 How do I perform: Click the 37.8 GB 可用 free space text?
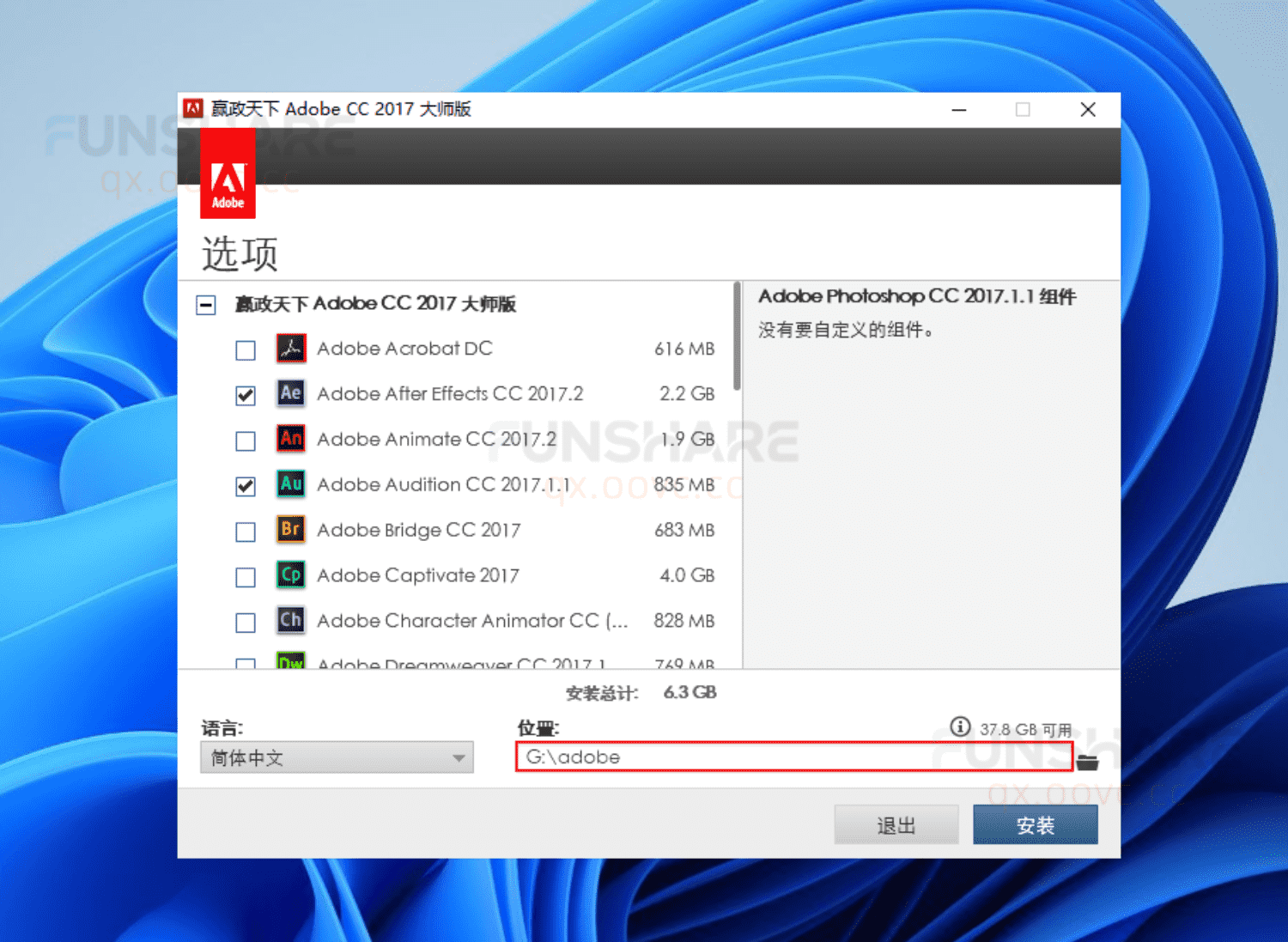pos(1025,729)
